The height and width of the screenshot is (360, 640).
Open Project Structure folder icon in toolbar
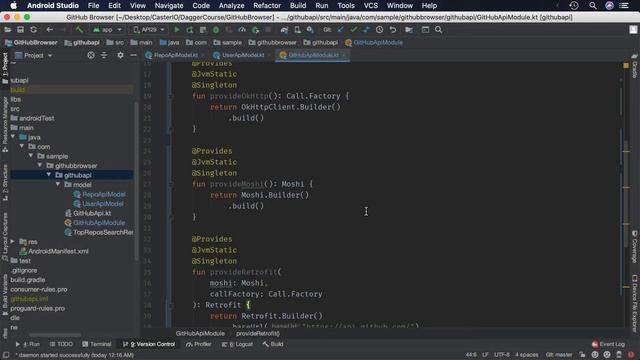tap(409, 30)
